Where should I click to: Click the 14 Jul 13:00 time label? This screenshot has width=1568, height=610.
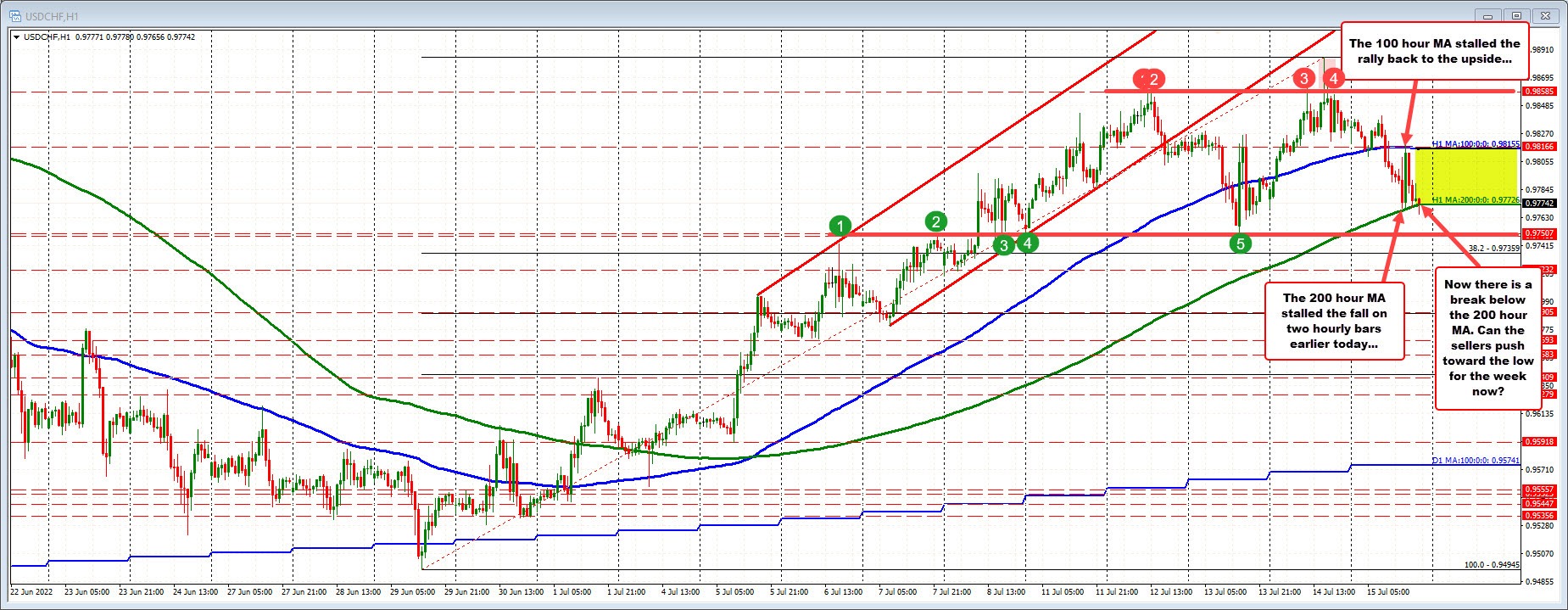tap(1334, 591)
